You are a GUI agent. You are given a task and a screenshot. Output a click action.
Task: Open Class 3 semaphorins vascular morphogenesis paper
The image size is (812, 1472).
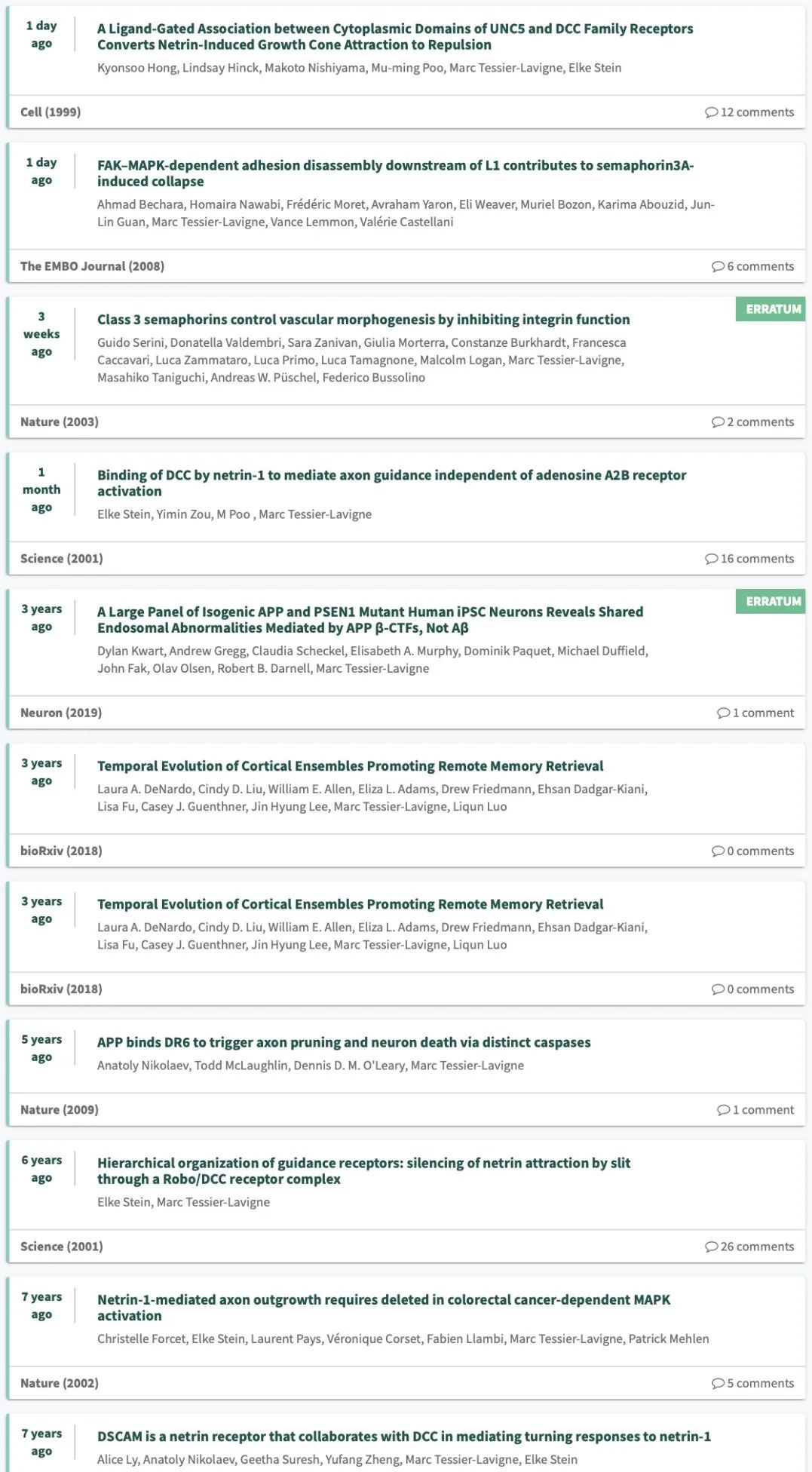point(363,320)
